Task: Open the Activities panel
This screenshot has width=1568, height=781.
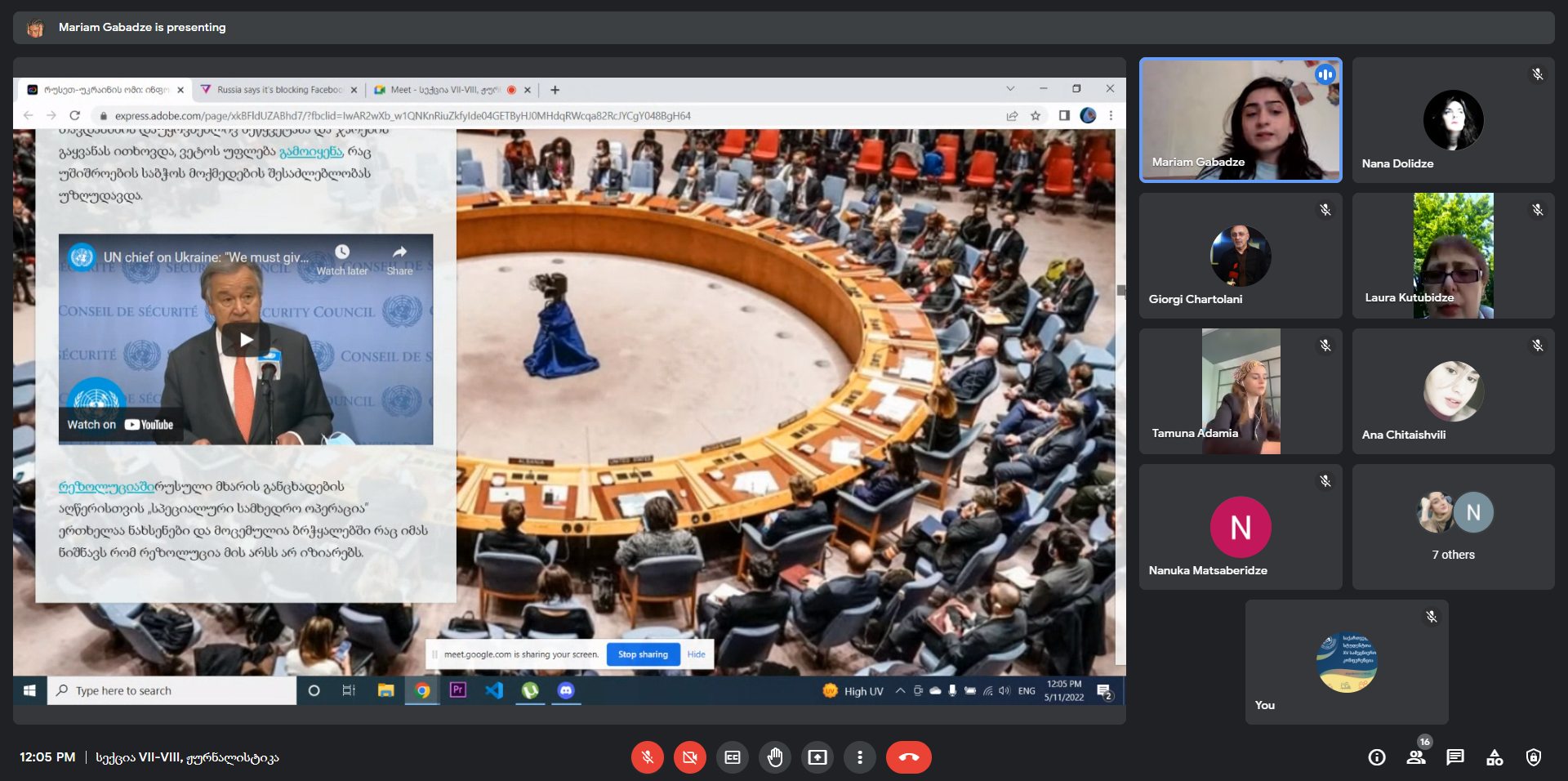Action: coord(1494,757)
